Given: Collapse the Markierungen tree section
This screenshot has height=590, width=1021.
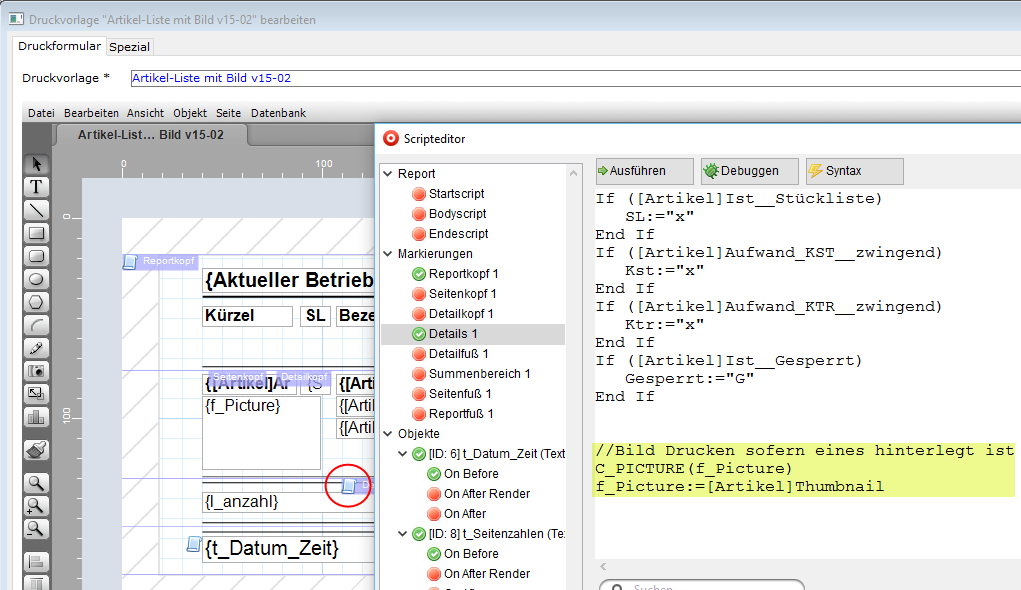Looking at the screenshot, I should pos(388,254).
